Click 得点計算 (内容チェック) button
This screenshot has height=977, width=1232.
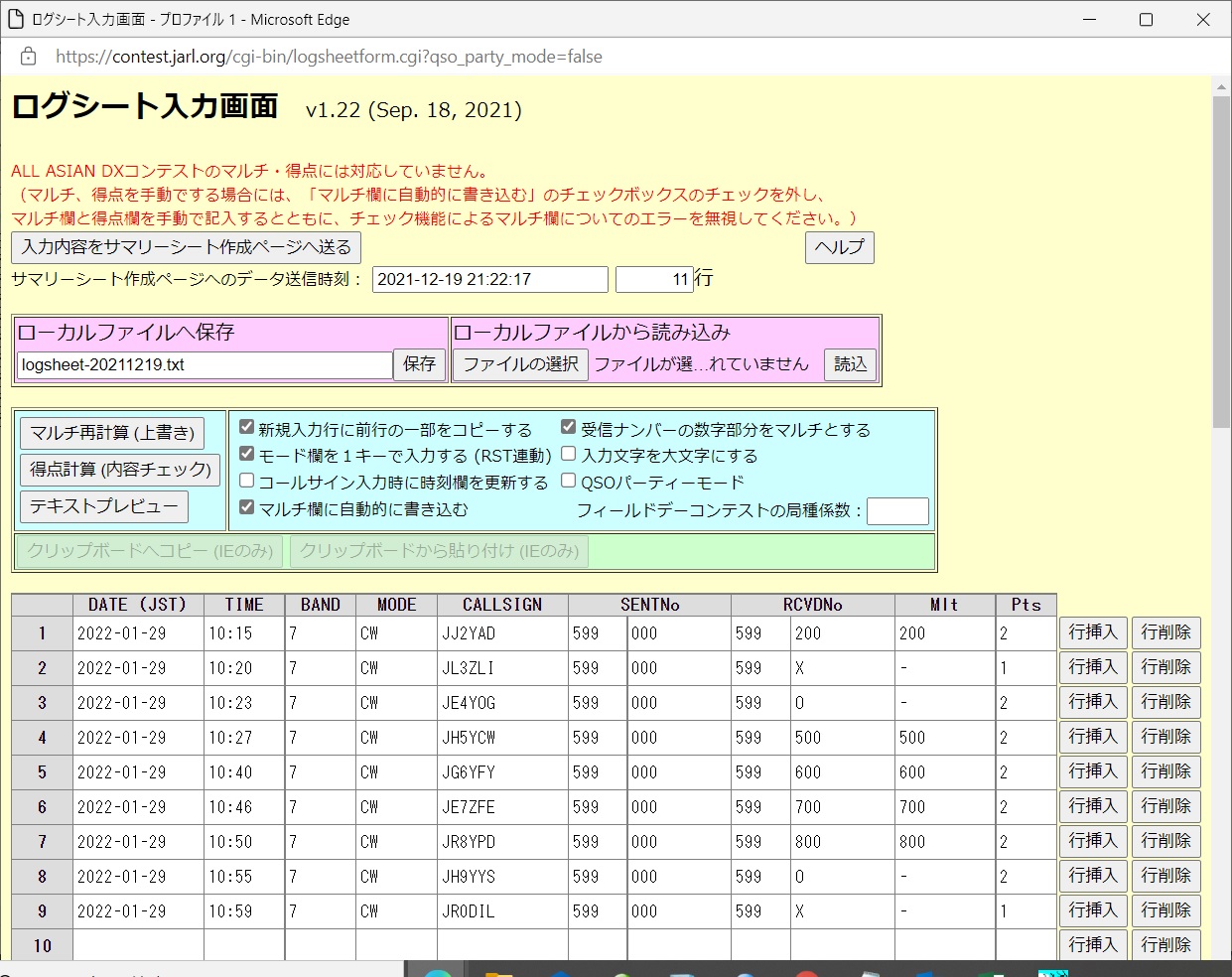pos(120,470)
